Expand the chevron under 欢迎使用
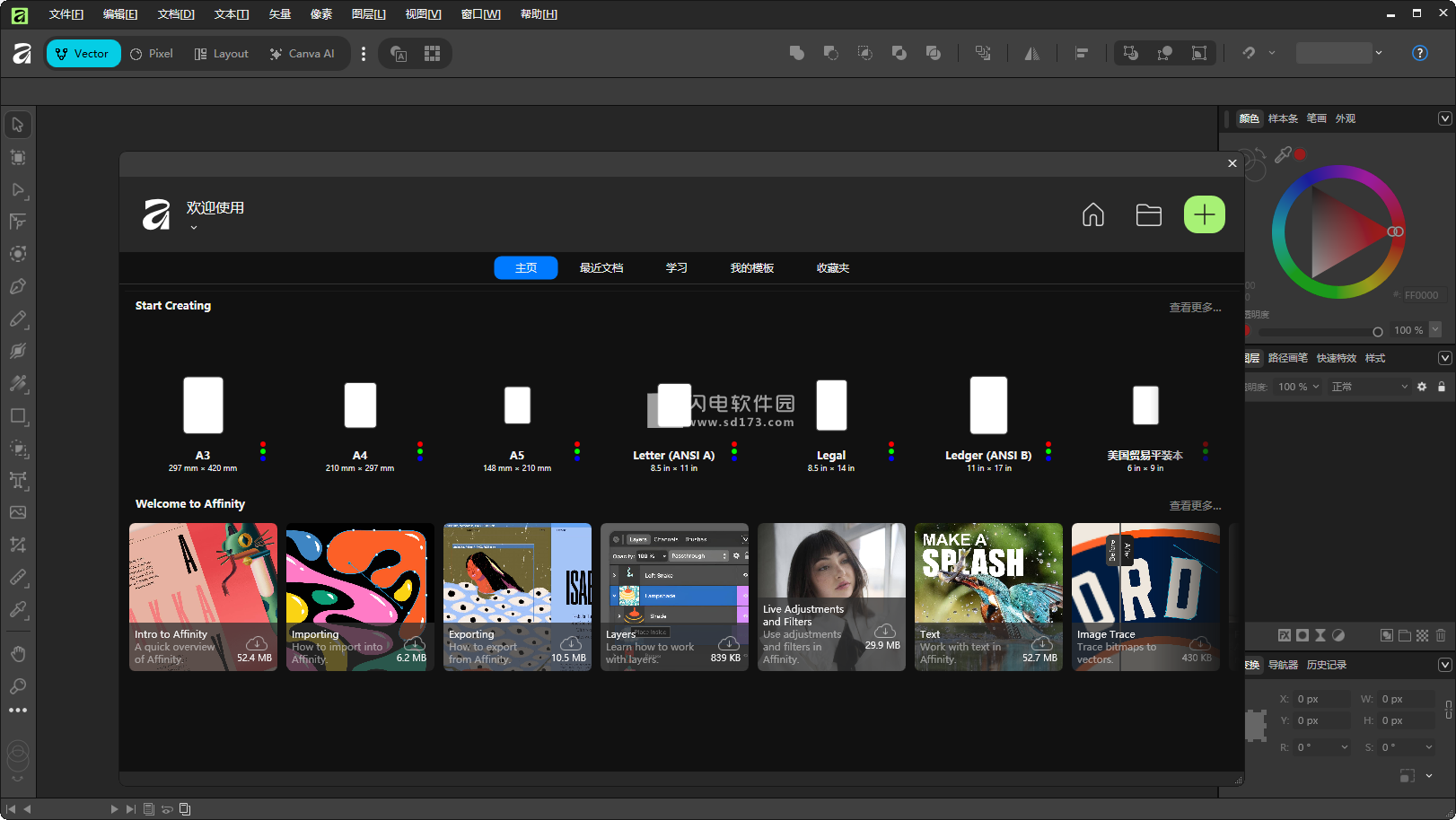Screen dimensions: 1456x820 [193, 228]
